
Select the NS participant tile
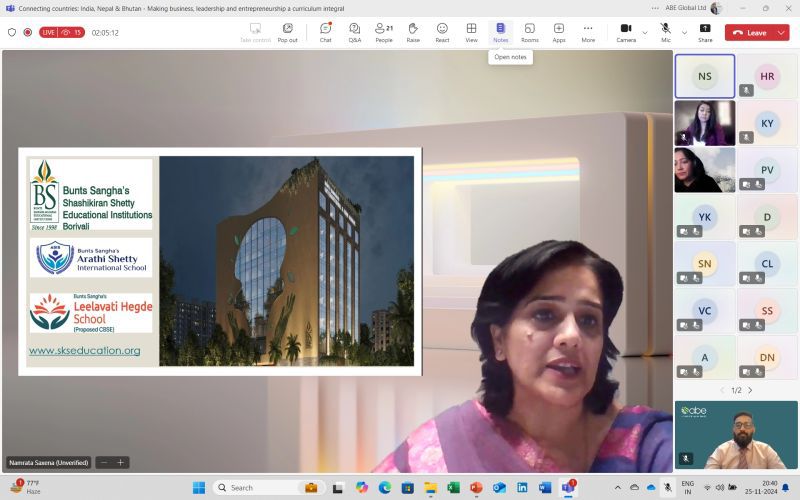click(705, 76)
